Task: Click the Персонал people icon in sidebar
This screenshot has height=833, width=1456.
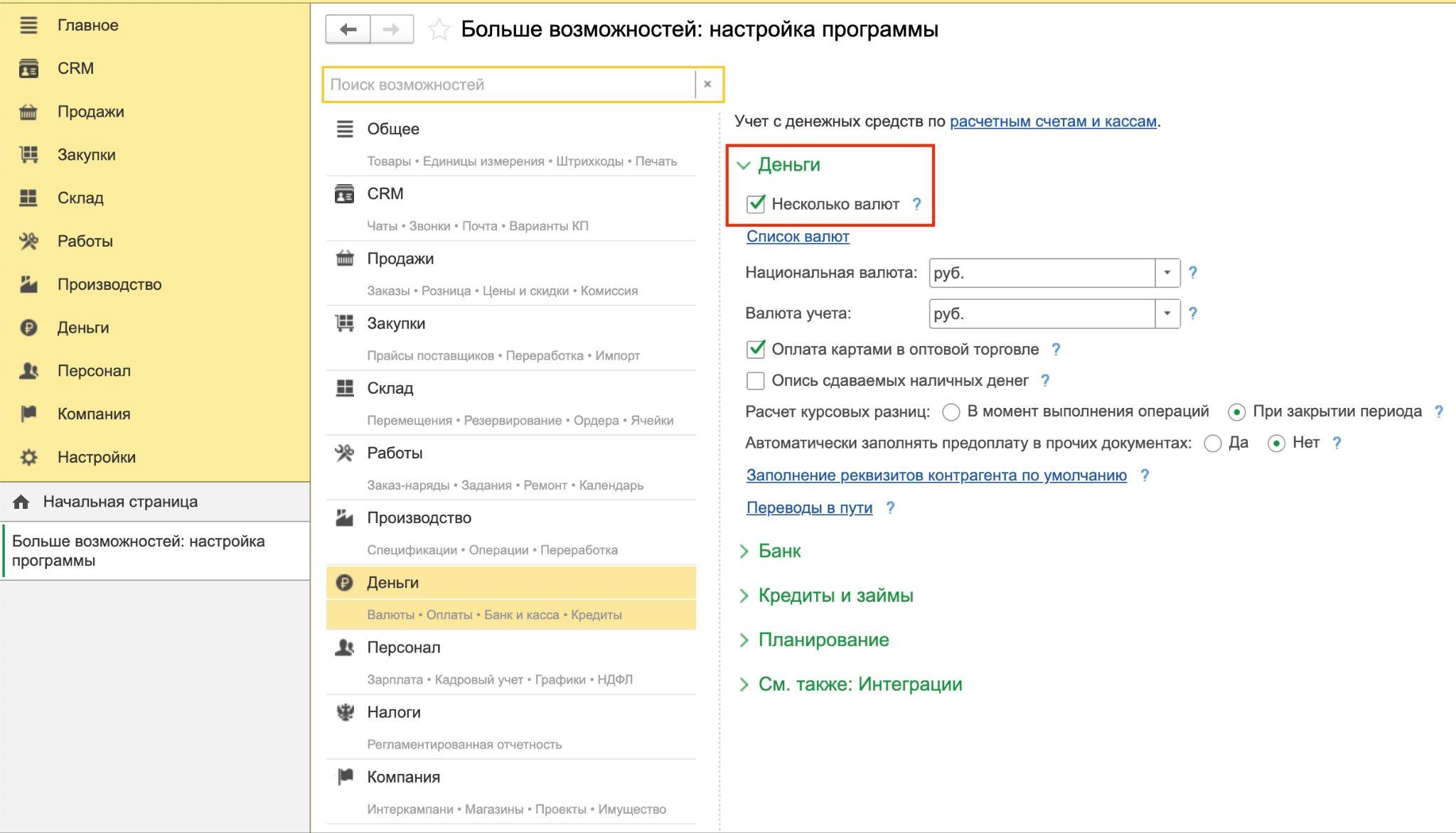Action: pyautogui.click(x=28, y=371)
